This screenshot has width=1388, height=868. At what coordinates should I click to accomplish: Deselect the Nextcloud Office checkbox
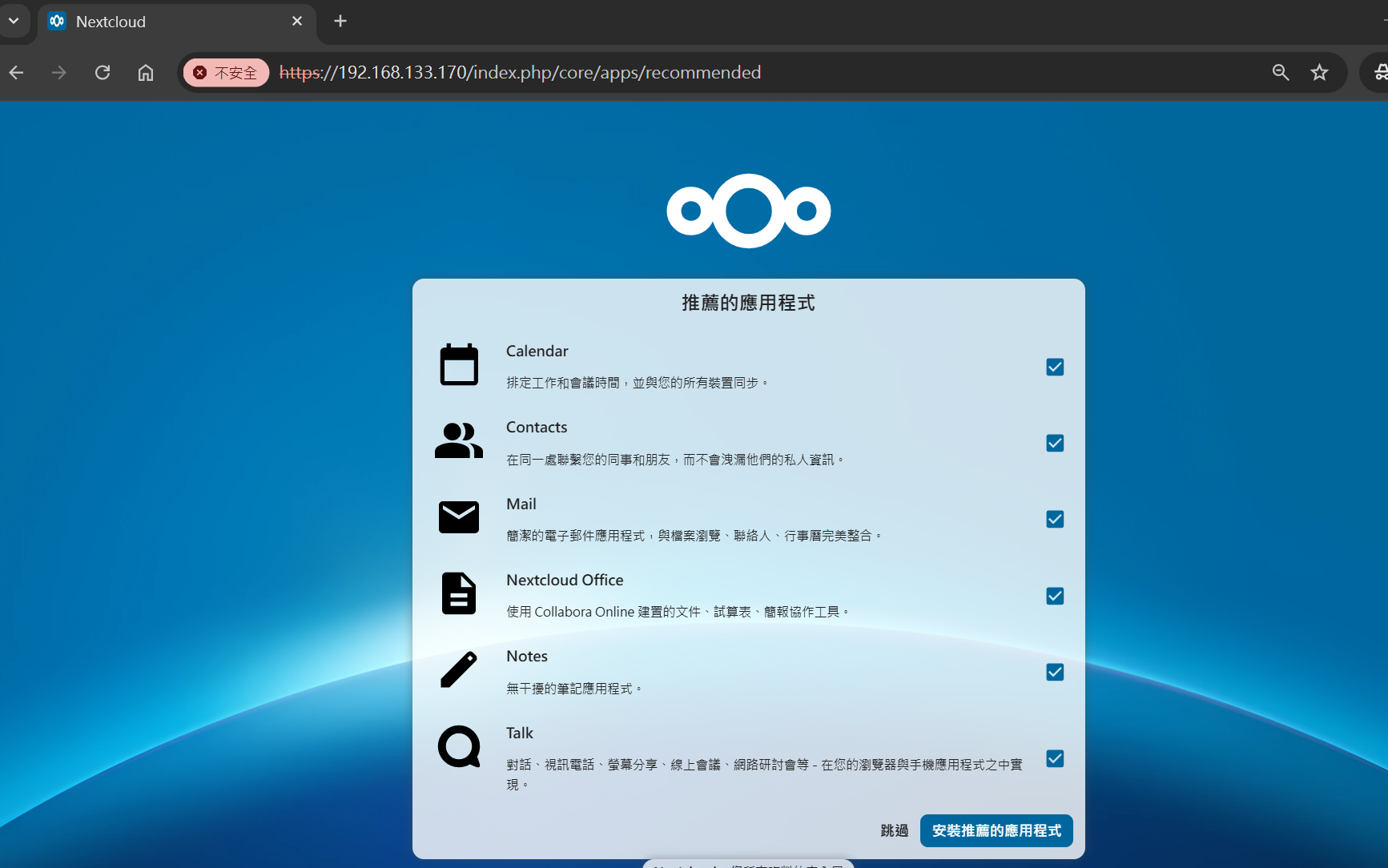pyautogui.click(x=1055, y=596)
